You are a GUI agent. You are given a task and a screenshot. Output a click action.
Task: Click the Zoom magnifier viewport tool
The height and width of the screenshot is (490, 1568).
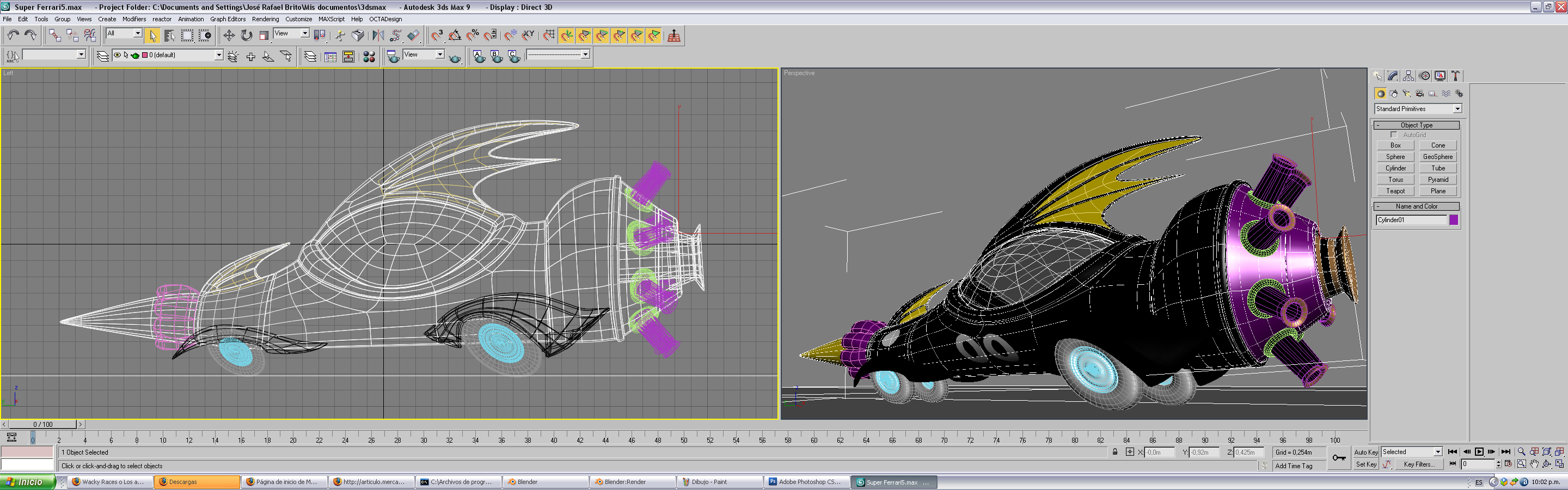[x=1521, y=452]
